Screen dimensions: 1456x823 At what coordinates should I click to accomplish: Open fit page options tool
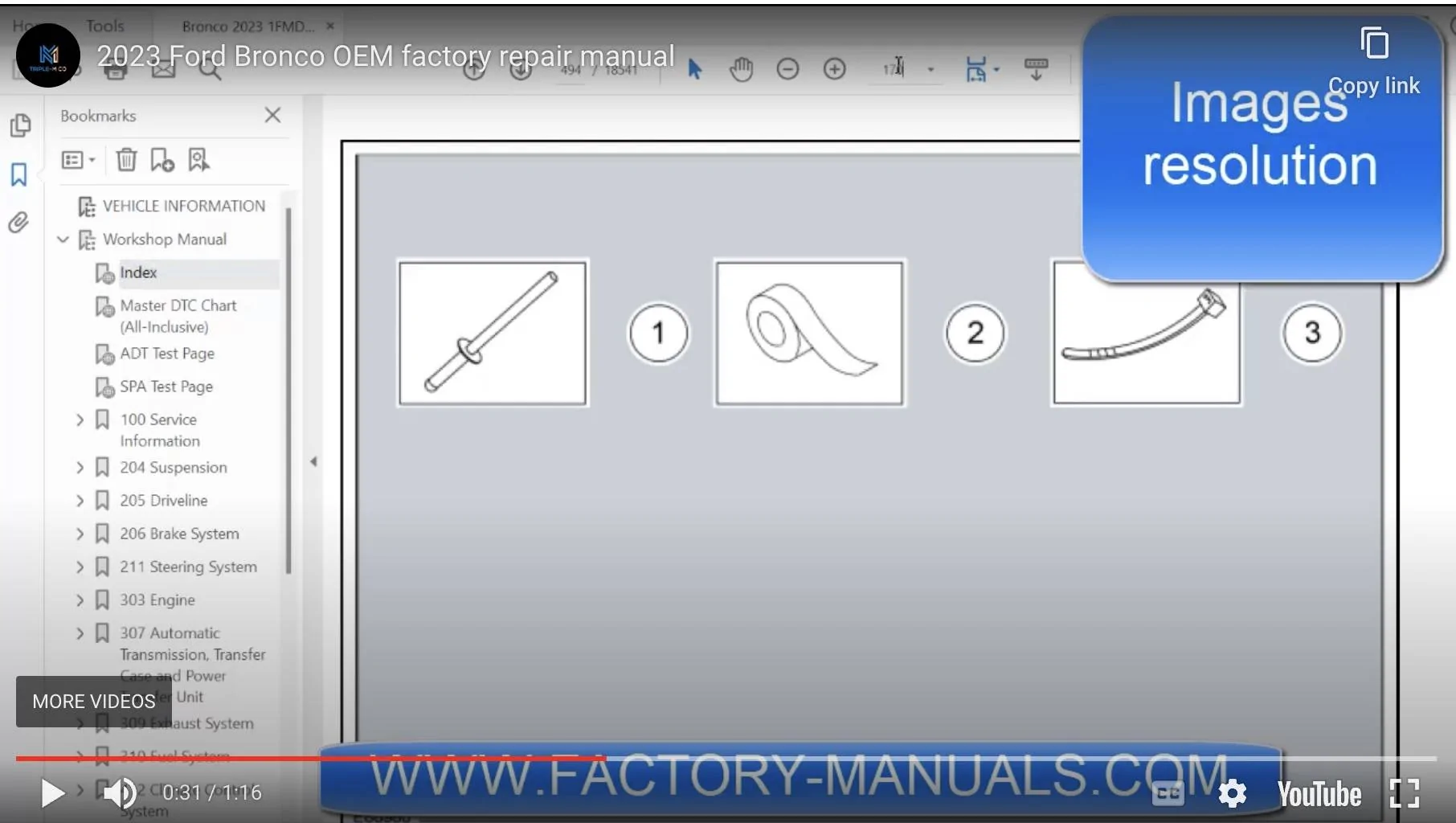[981, 70]
